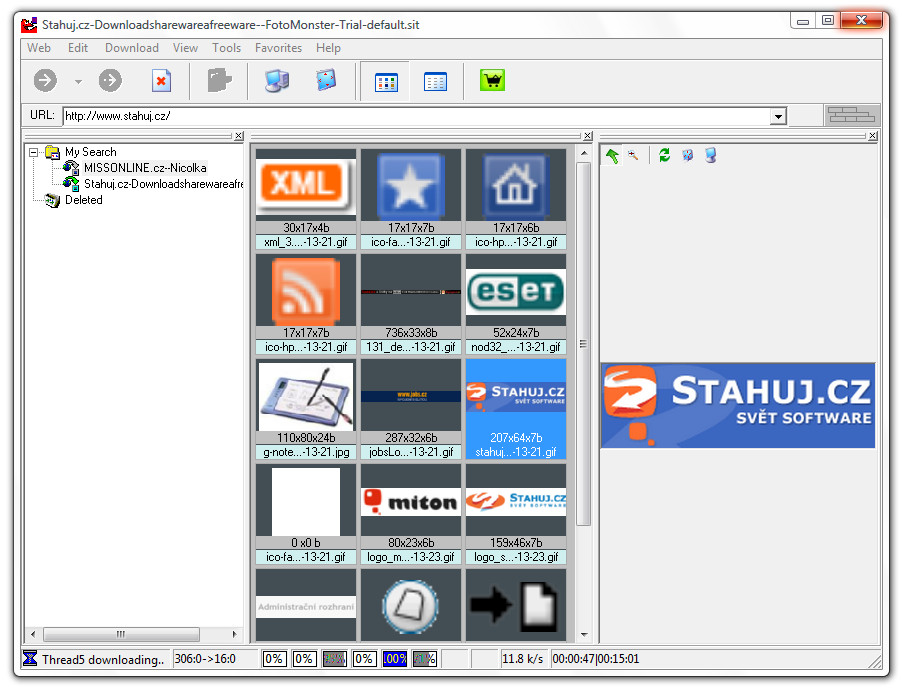The height and width of the screenshot is (689, 902).
Task: Select the Deleted folder in tree
Action: point(83,200)
